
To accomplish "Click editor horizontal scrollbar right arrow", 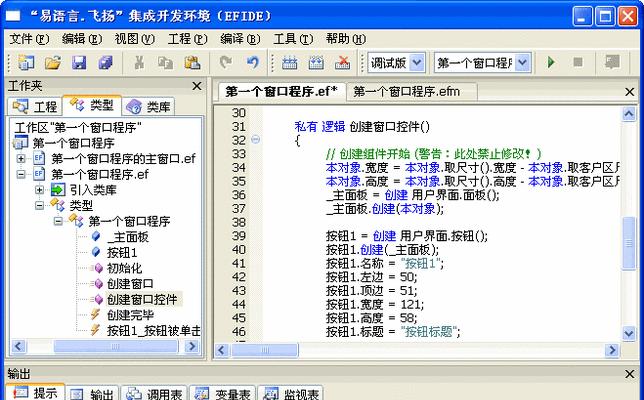I will pos(612,350).
